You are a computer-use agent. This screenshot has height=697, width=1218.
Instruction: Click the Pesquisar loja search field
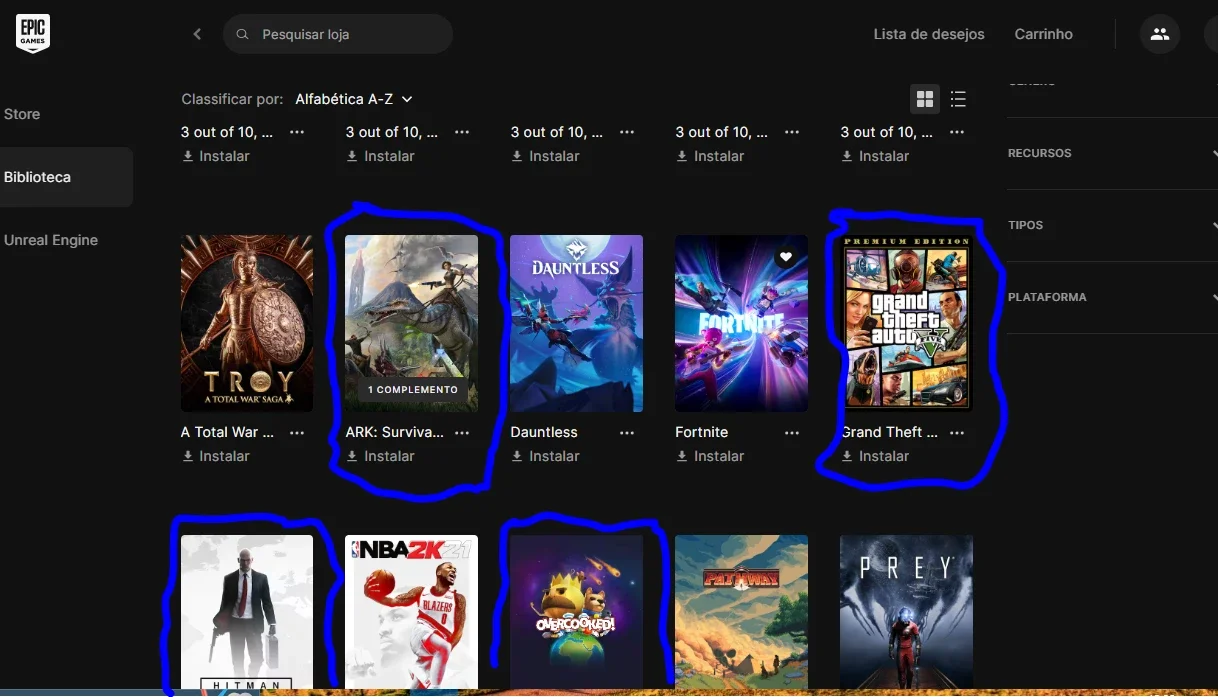(338, 34)
